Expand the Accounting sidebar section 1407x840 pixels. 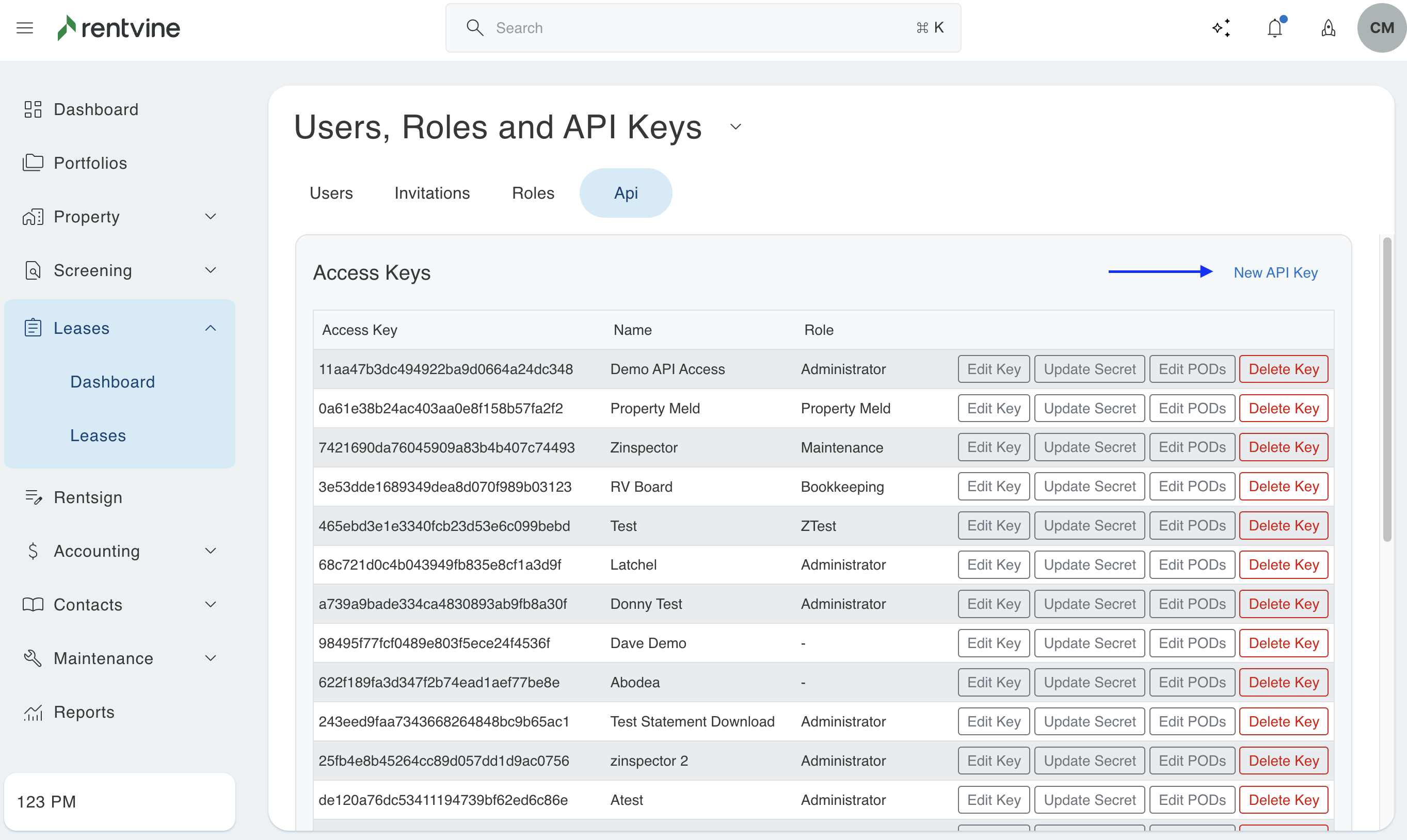point(210,551)
